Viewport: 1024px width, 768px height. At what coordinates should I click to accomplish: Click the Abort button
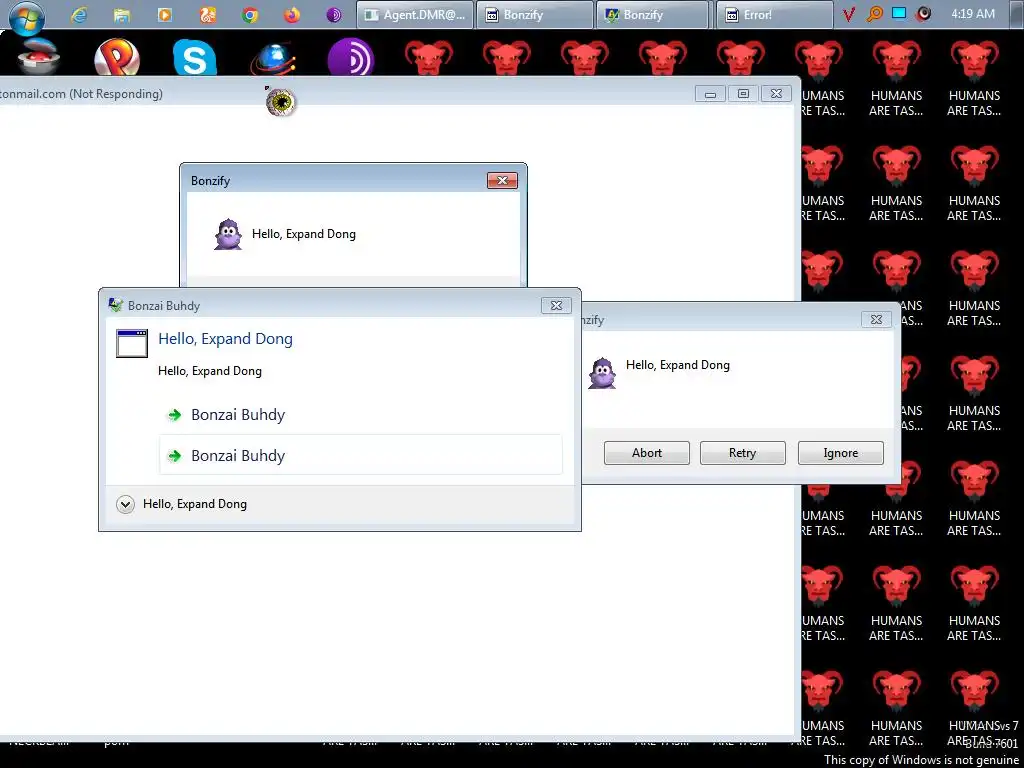pos(647,453)
